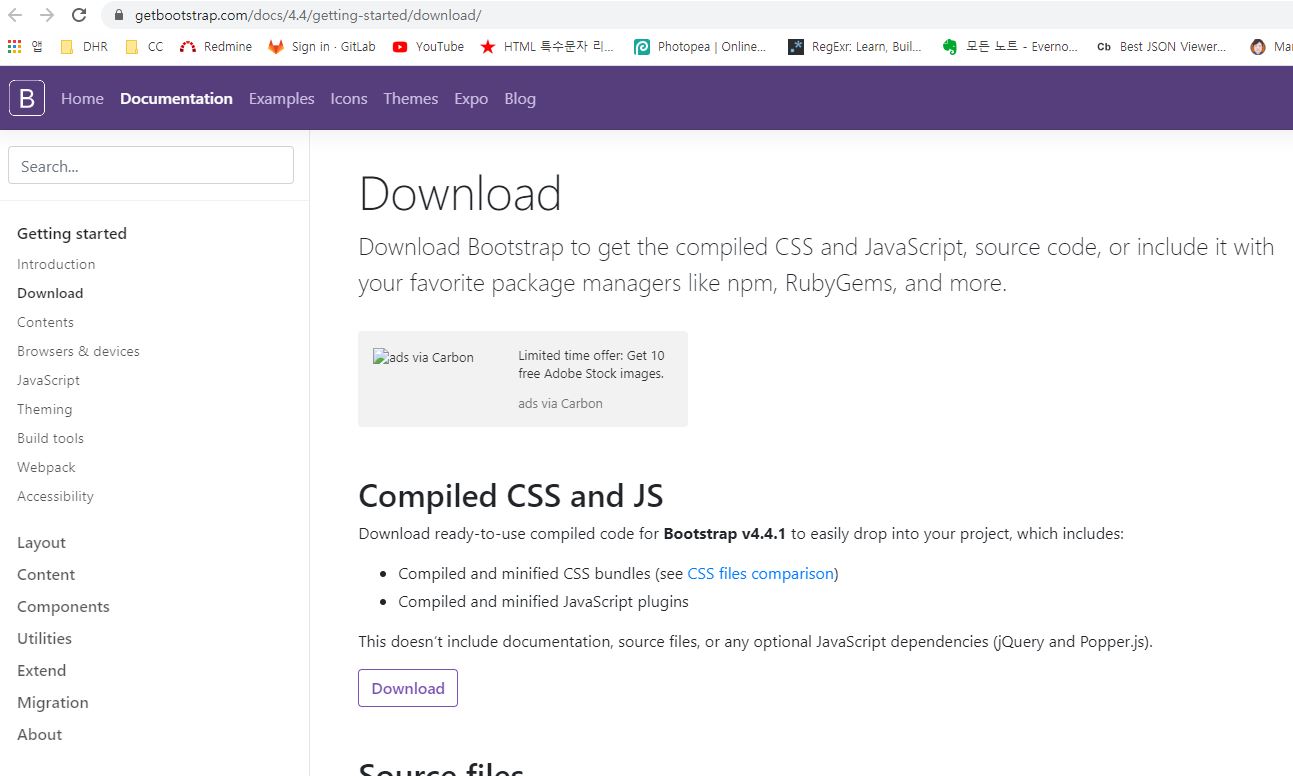Click the padlock site security icon
This screenshot has height=776, width=1293.
pyautogui.click(x=119, y=15)
